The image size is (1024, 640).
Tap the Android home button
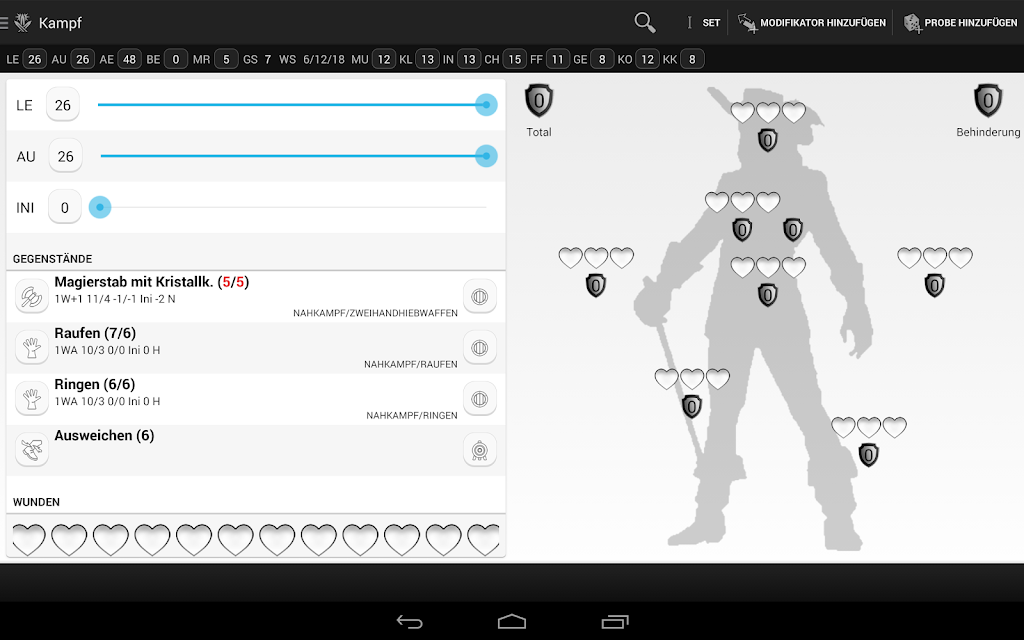coord(512,621)
